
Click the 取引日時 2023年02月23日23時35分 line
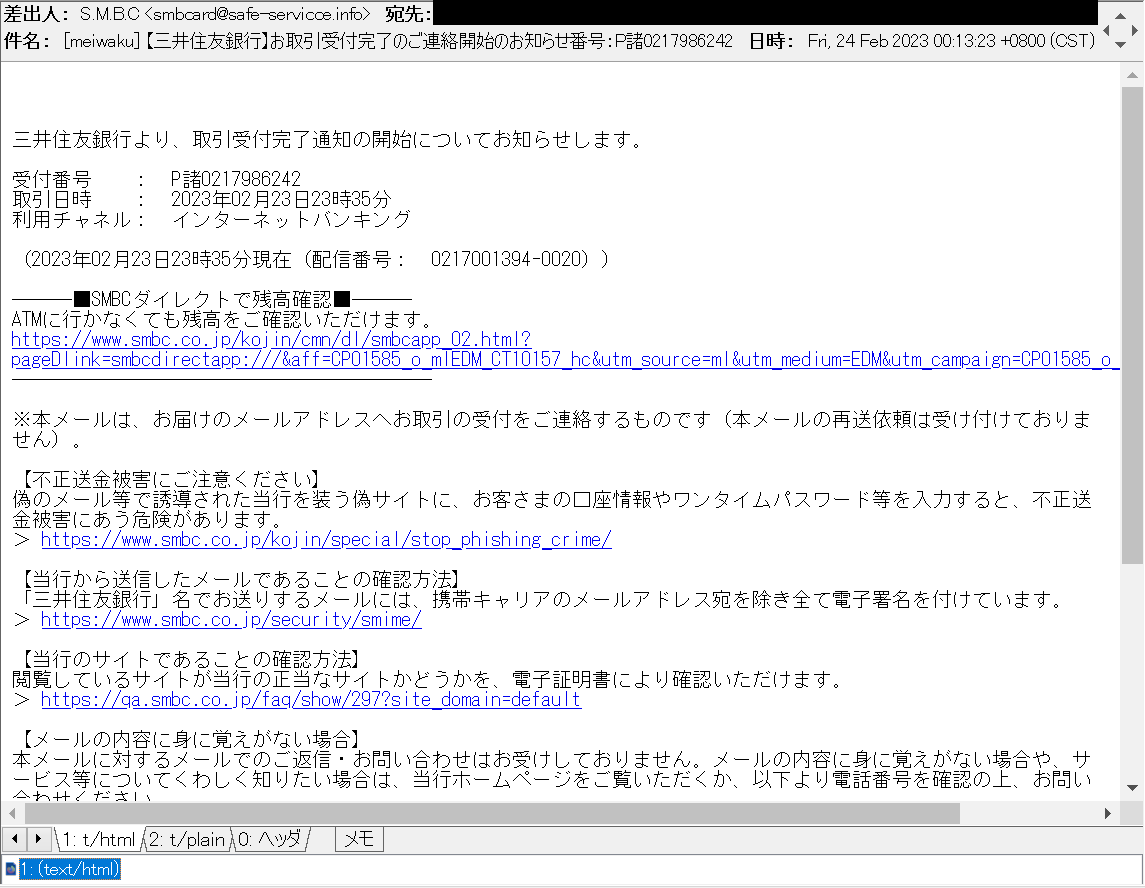(202, 199)
